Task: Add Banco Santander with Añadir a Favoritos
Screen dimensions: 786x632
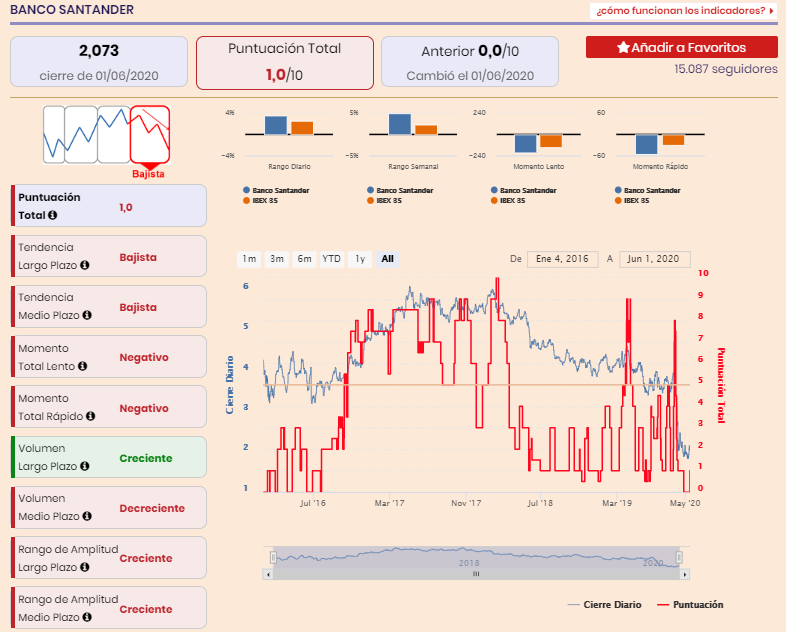Action: pyautogui.click(x=682, y=47)
